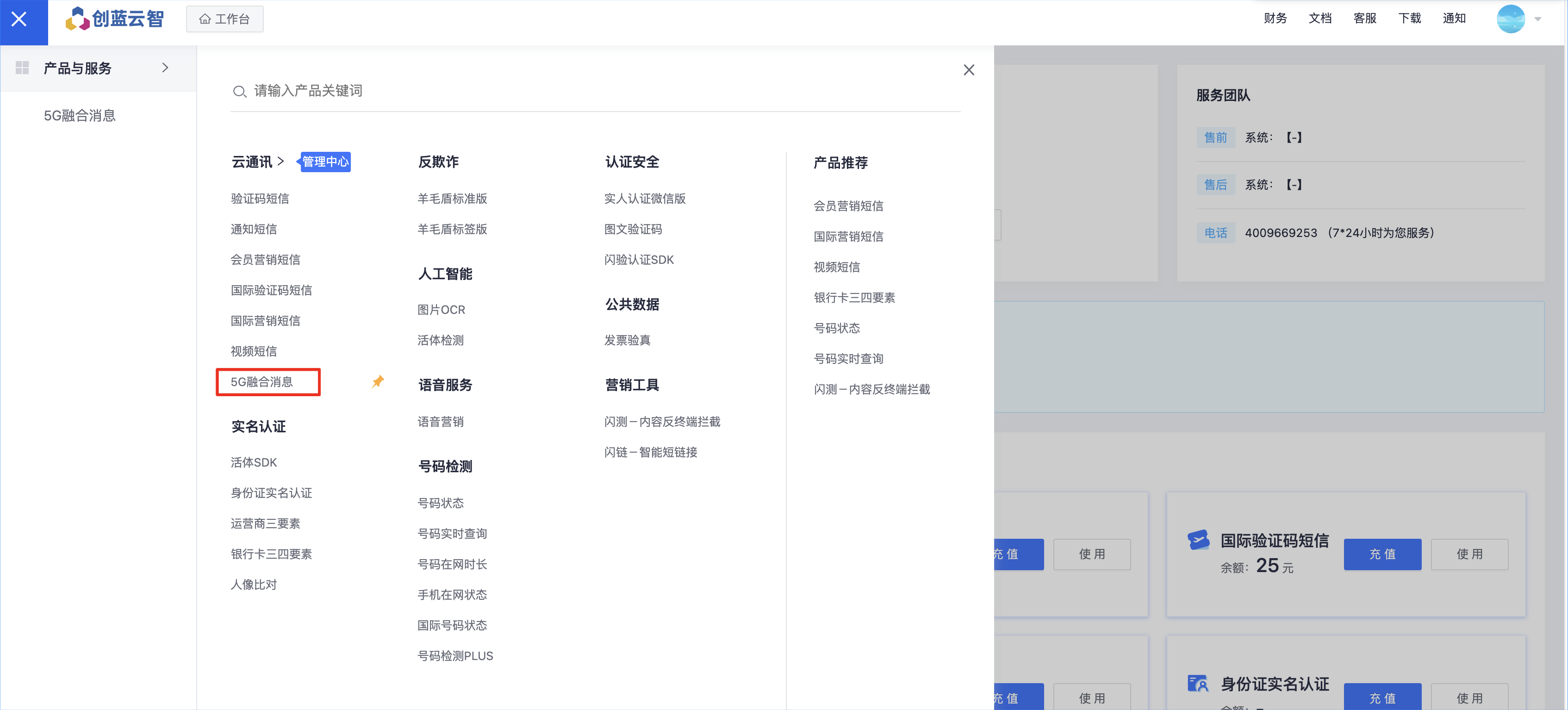The width and height of the screenshot is (1568, 710).
Task: Click the 身份证实名认证 product icon
Action: (1198, 683)
